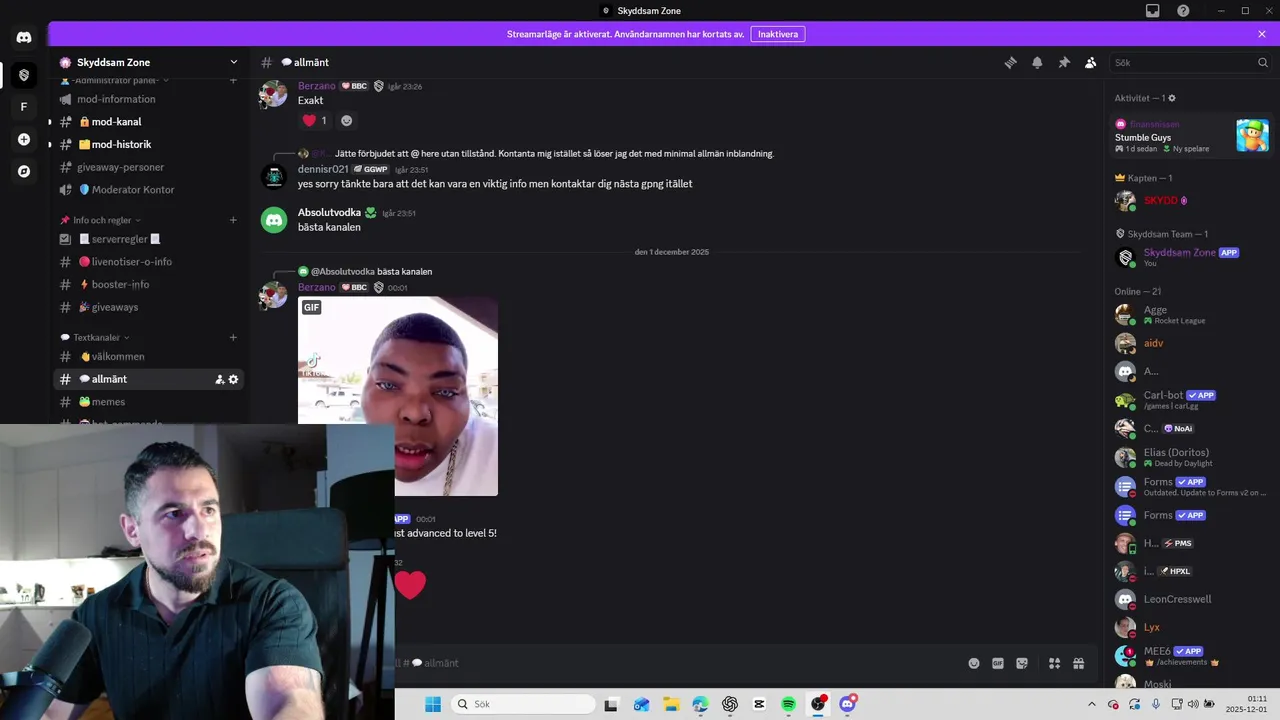This screenshot has height=720, width=1280.
Task: Open Skyddsam Zone APP member profile
Action: pos(1192,257)
